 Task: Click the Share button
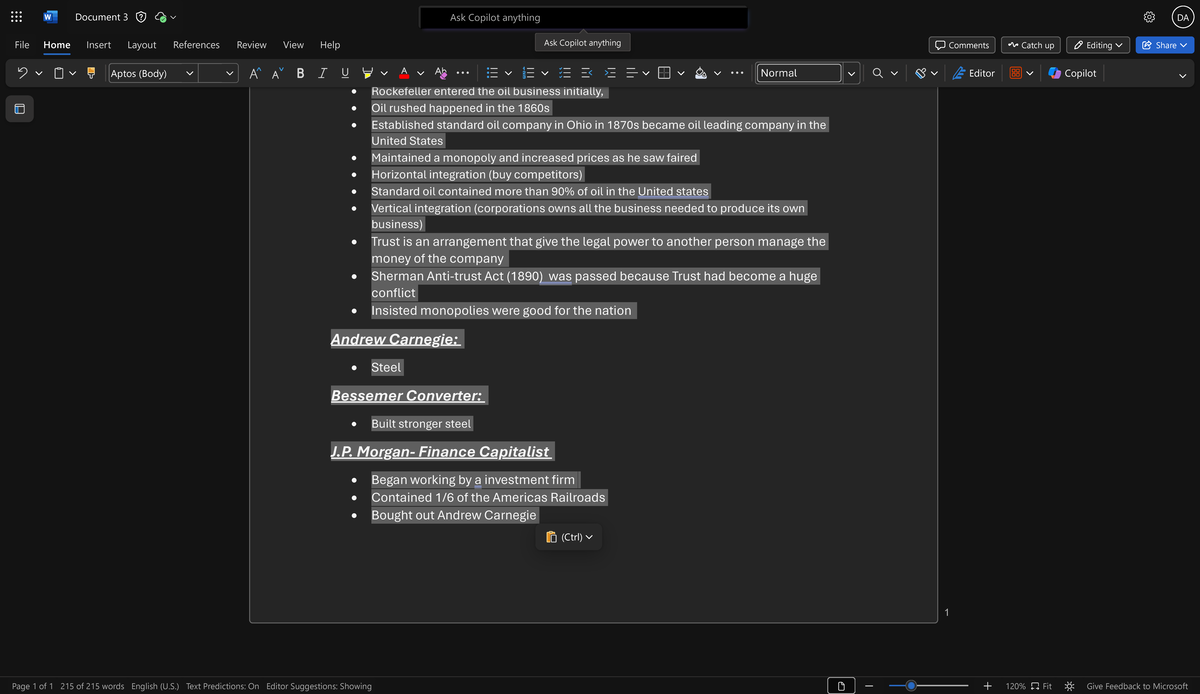pos(1165,45)
